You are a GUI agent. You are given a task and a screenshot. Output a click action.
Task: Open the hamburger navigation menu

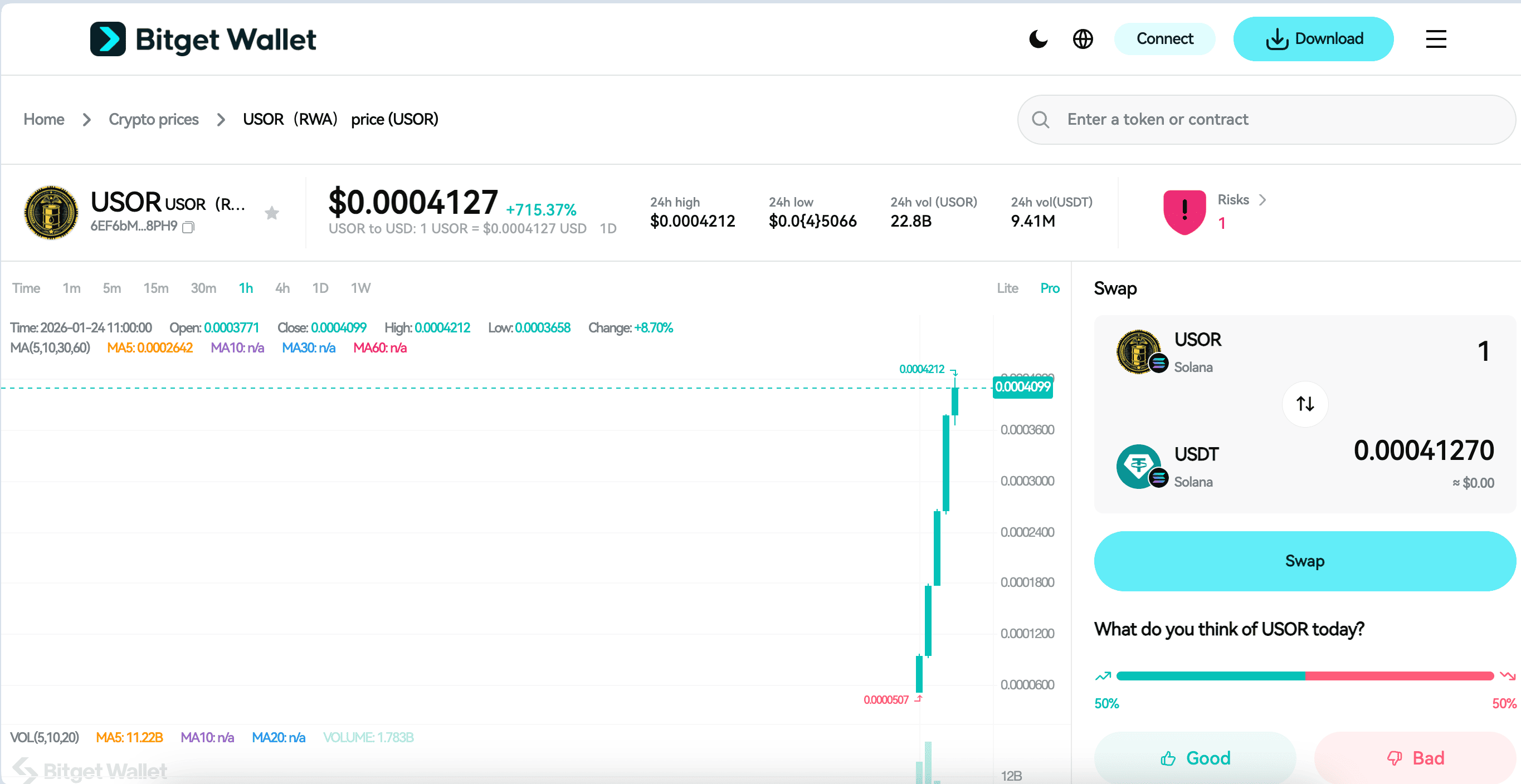[x=1436, y=39]
